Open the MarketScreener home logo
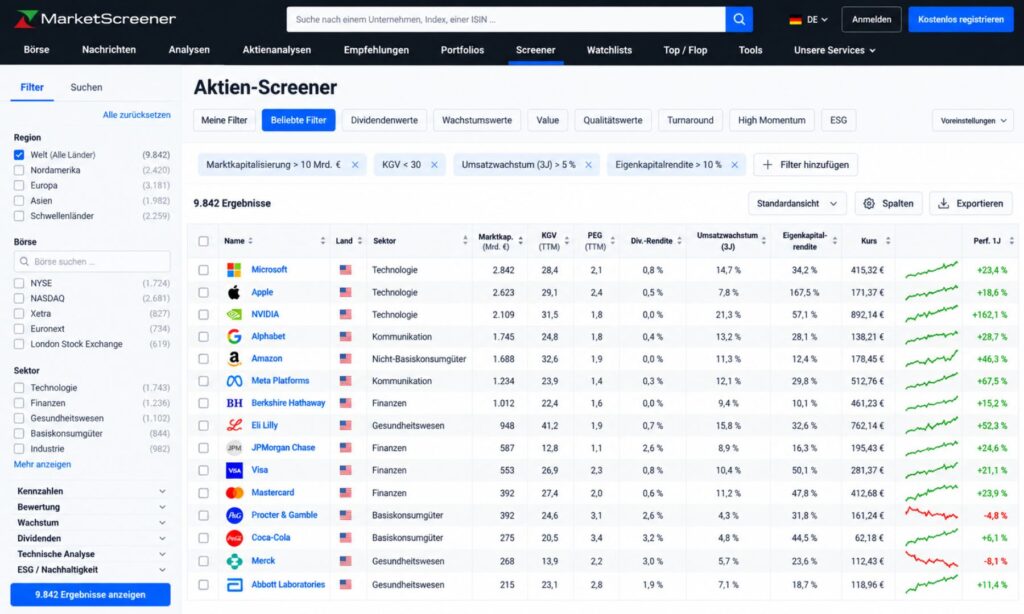 tap(95, 19)
